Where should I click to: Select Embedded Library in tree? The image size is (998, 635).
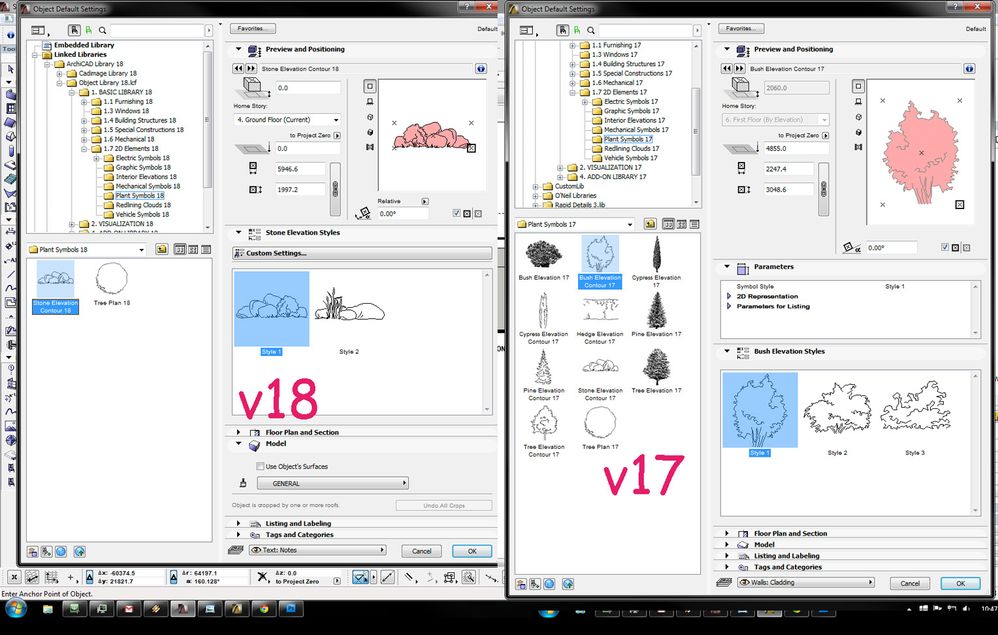(x=83, y=45)
